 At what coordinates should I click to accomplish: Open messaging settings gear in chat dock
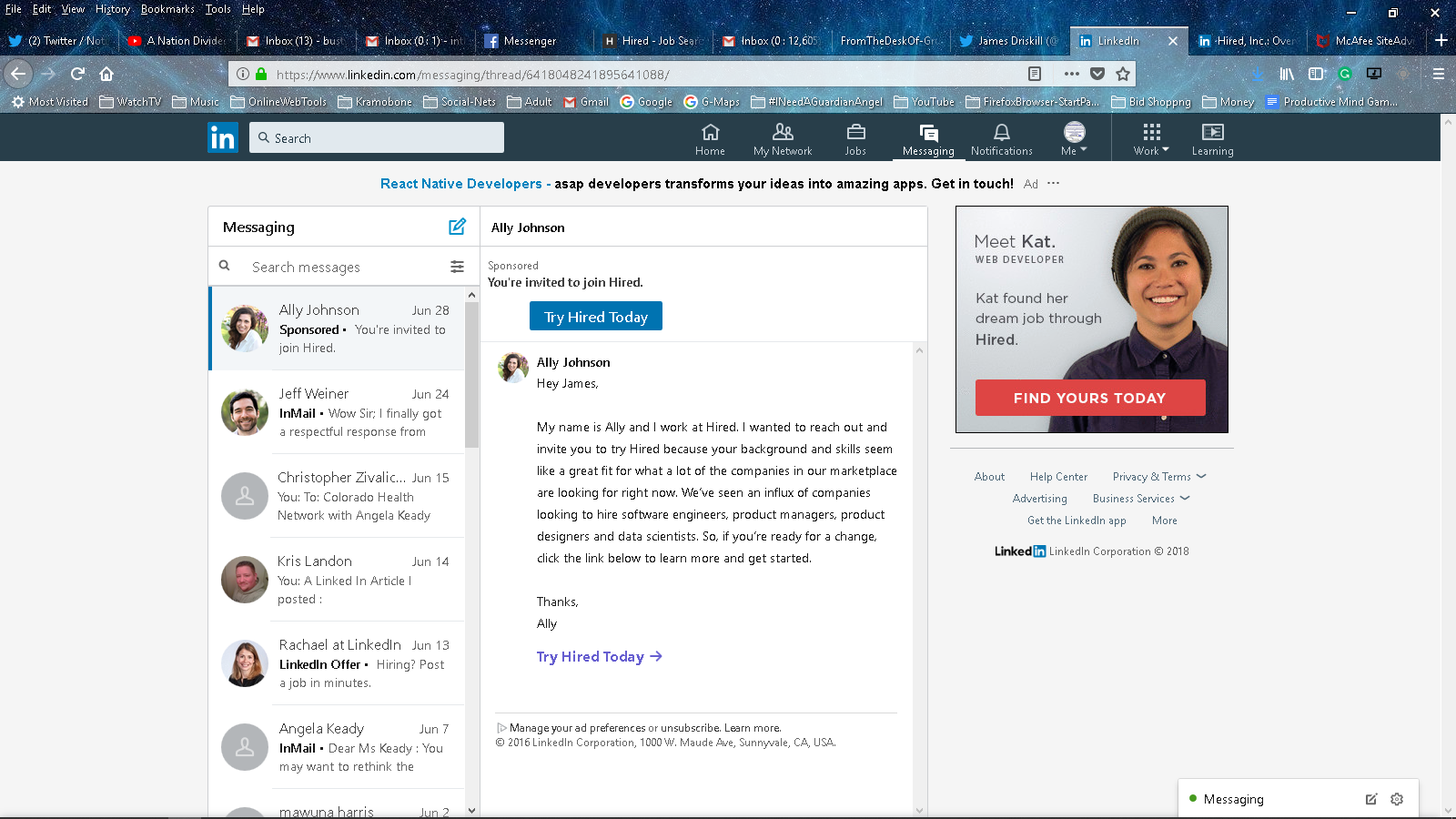tap(1397, 799)
